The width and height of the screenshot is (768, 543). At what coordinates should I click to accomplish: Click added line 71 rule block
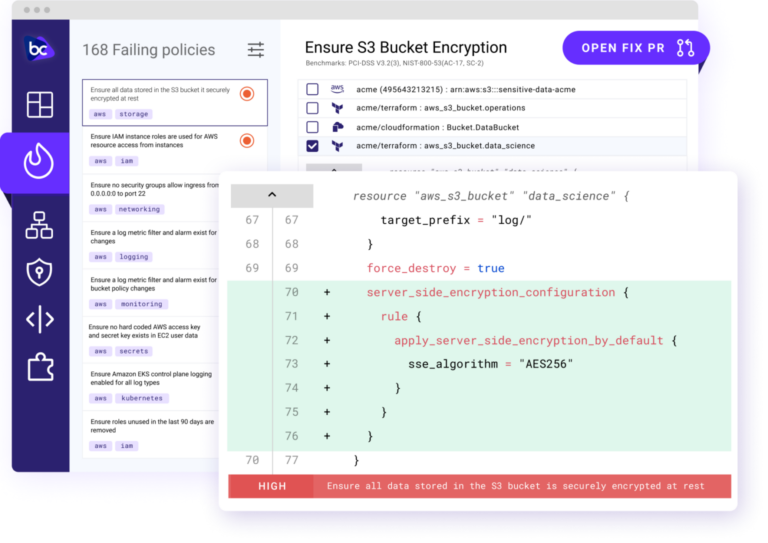tap(479, 316)
